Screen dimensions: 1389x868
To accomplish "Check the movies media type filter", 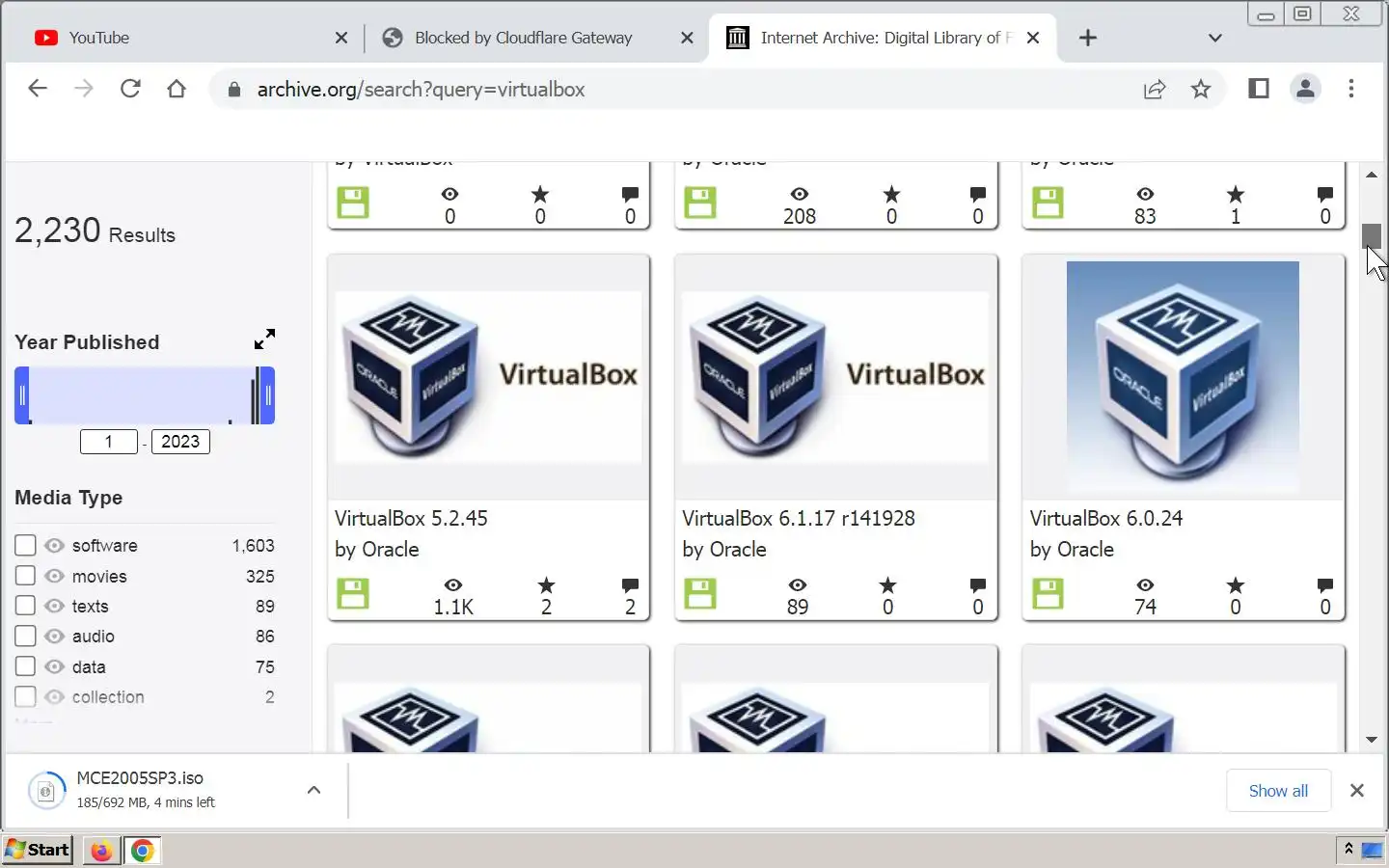I will pyautogui.click(x=25, y=576).
